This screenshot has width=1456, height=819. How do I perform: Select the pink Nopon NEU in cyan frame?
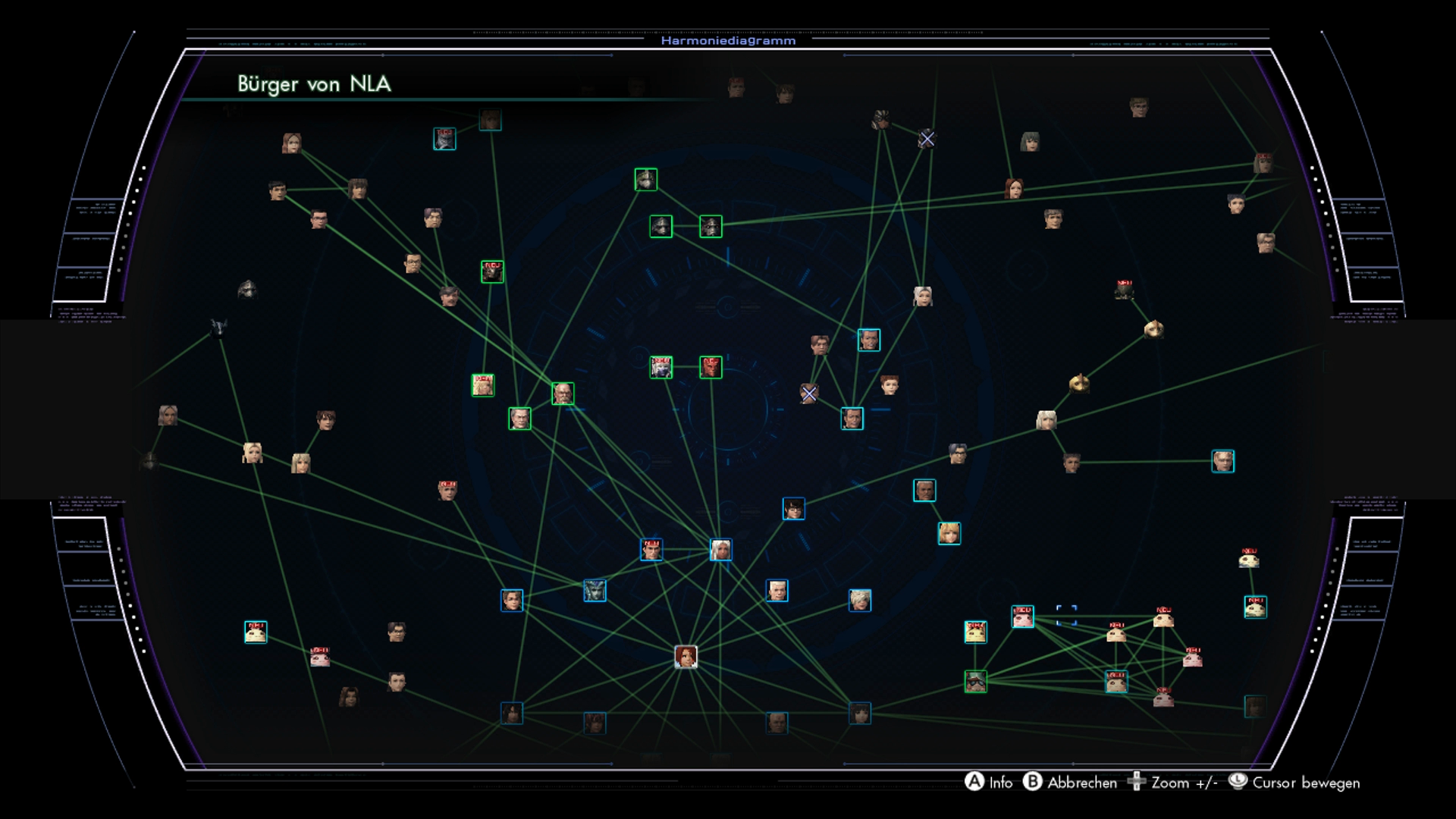(x=1023, y=616)
